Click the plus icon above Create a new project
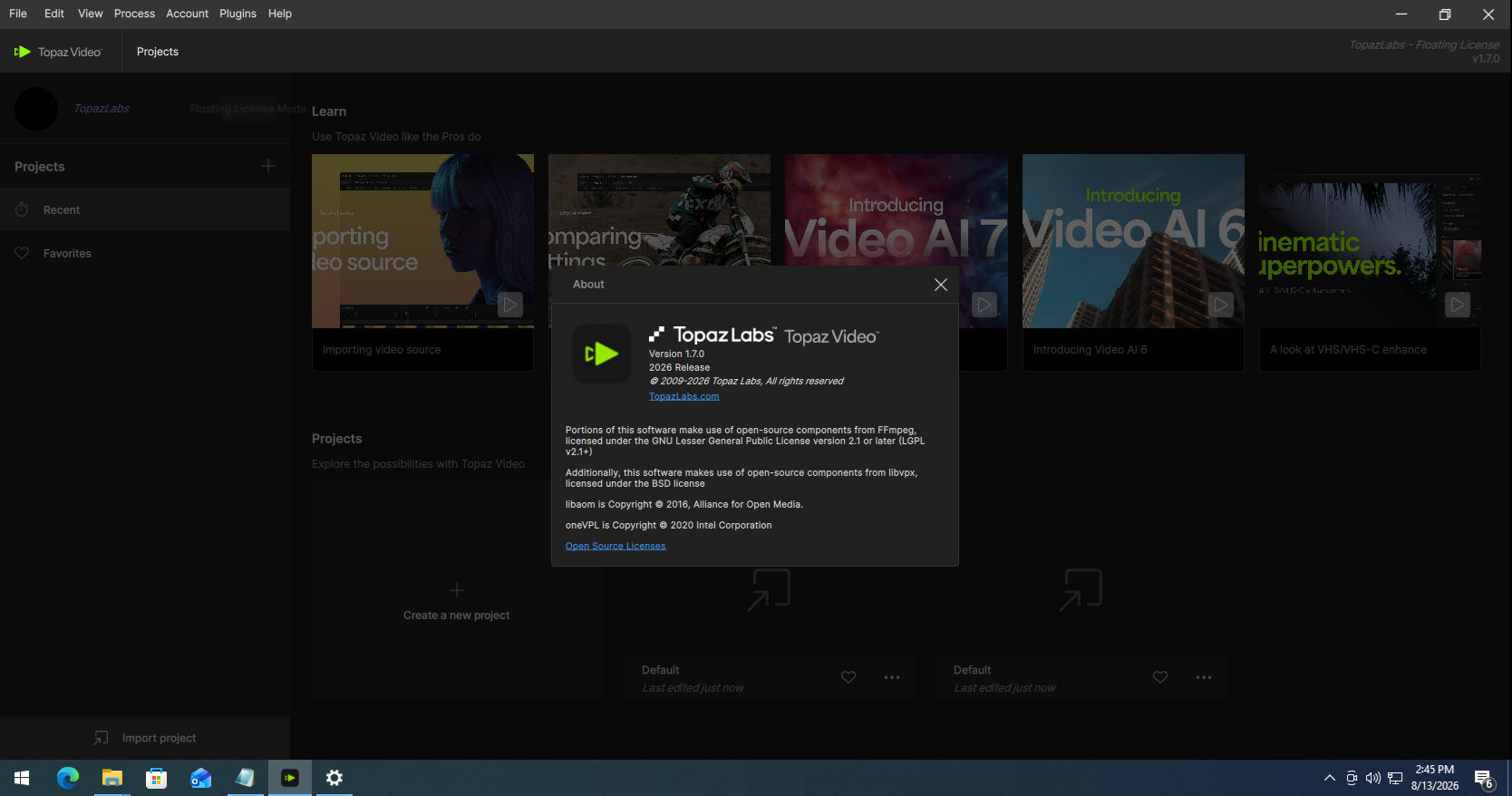 pyautogui.click(x=457, y=590)
